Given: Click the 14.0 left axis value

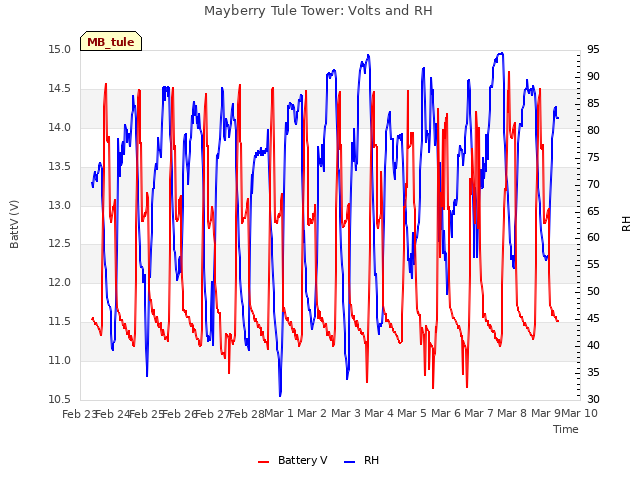Looking at the screenshot, I should pos(59,127).
